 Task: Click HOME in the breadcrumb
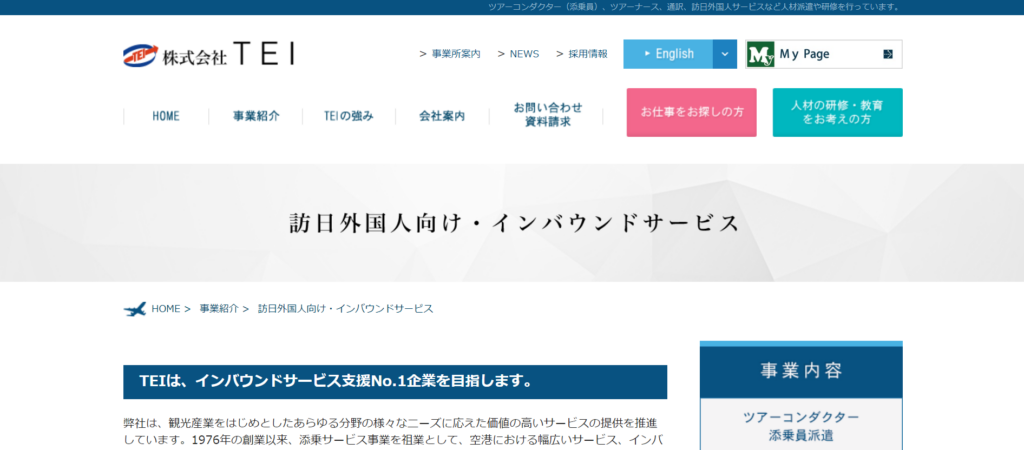pyautogui.click(x=165, y=309)
